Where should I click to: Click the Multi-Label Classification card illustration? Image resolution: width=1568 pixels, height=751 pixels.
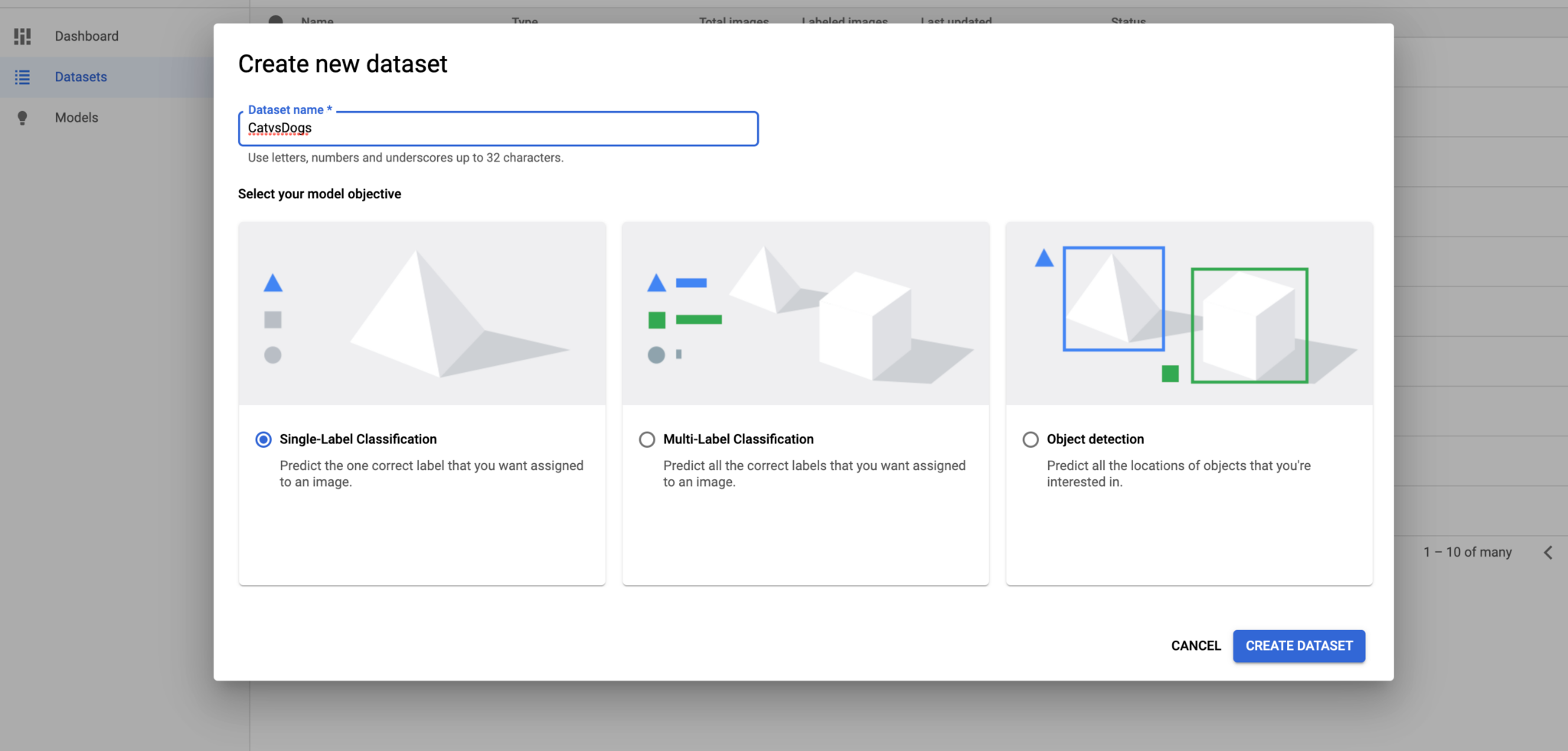point(805,312)
